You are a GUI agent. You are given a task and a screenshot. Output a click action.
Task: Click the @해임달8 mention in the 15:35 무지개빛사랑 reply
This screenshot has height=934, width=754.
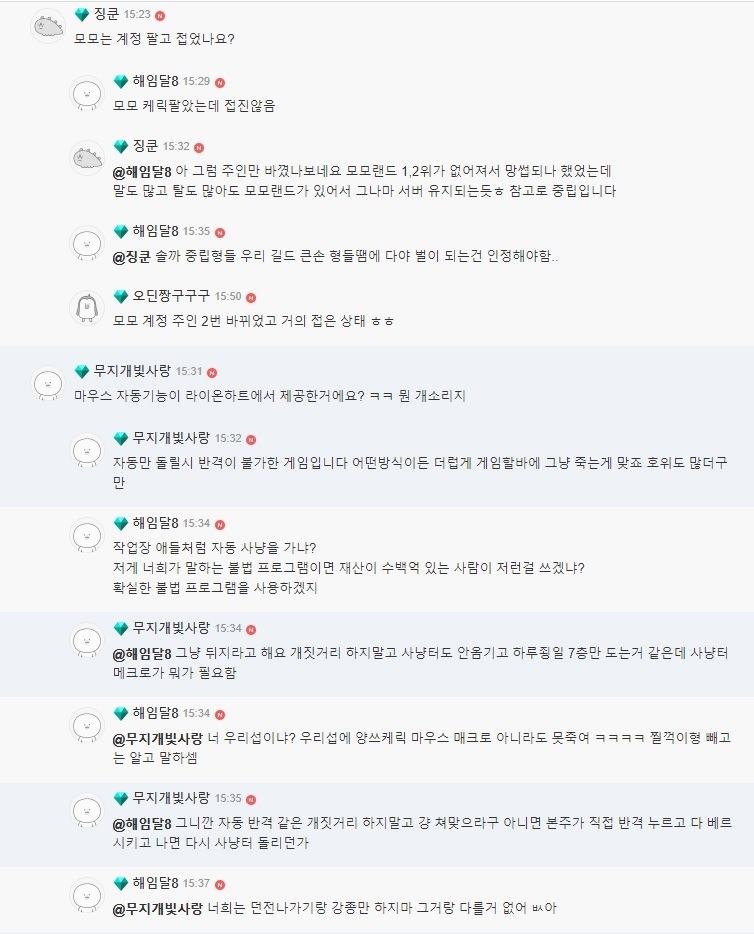pos(142,825)
